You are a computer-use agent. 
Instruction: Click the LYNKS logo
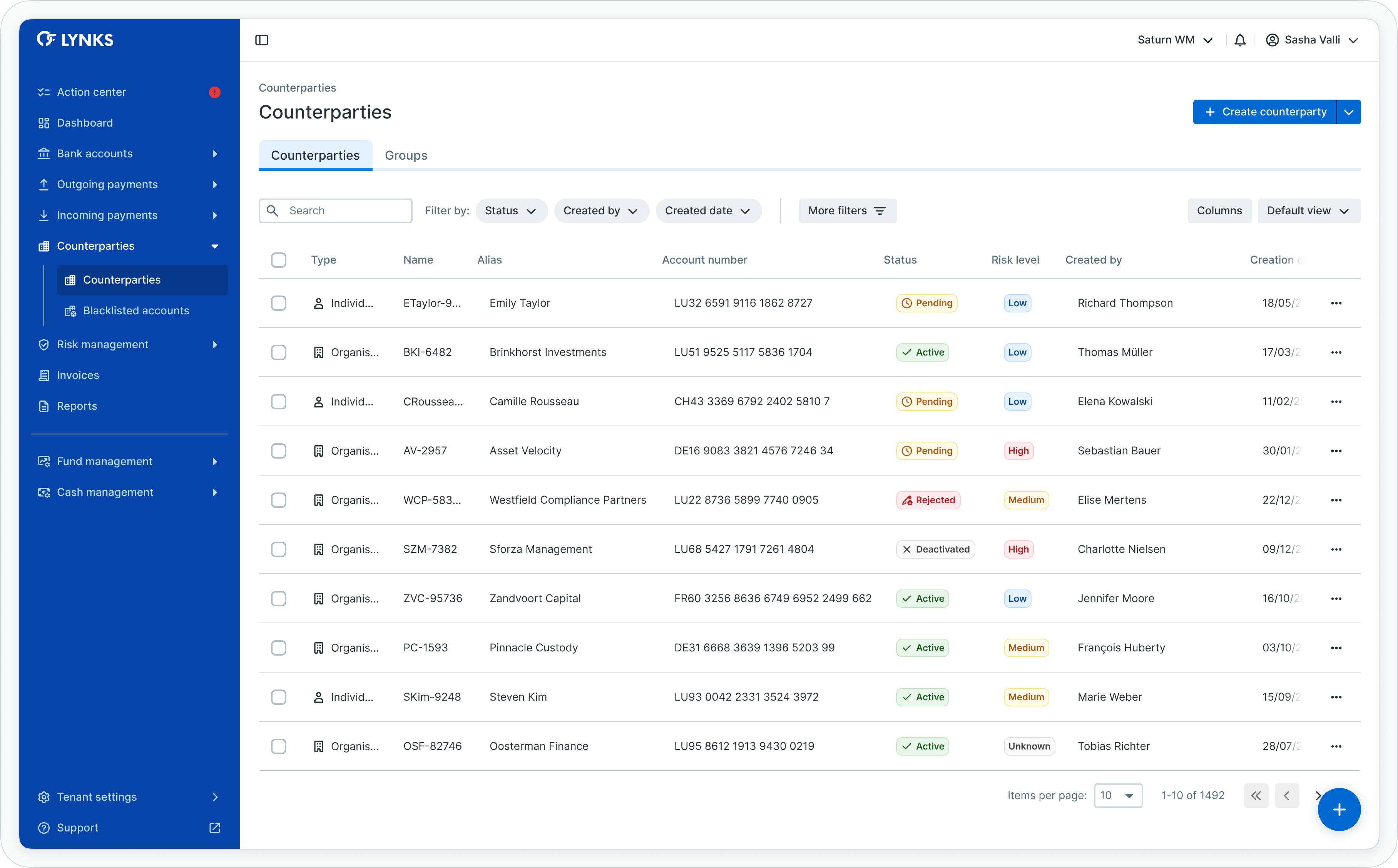[x=75, y=39]
